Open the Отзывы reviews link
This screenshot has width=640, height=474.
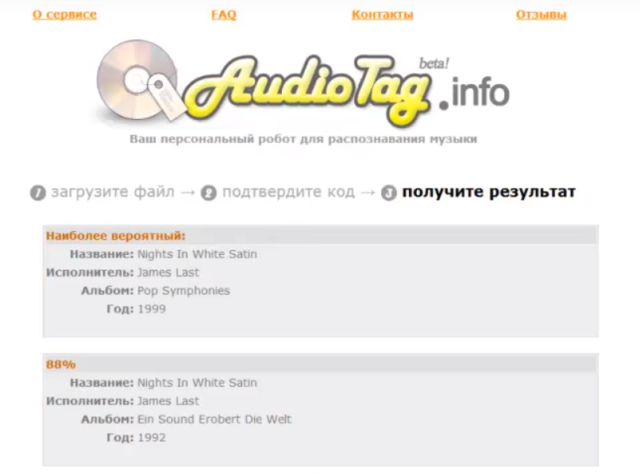click(541, 15)
